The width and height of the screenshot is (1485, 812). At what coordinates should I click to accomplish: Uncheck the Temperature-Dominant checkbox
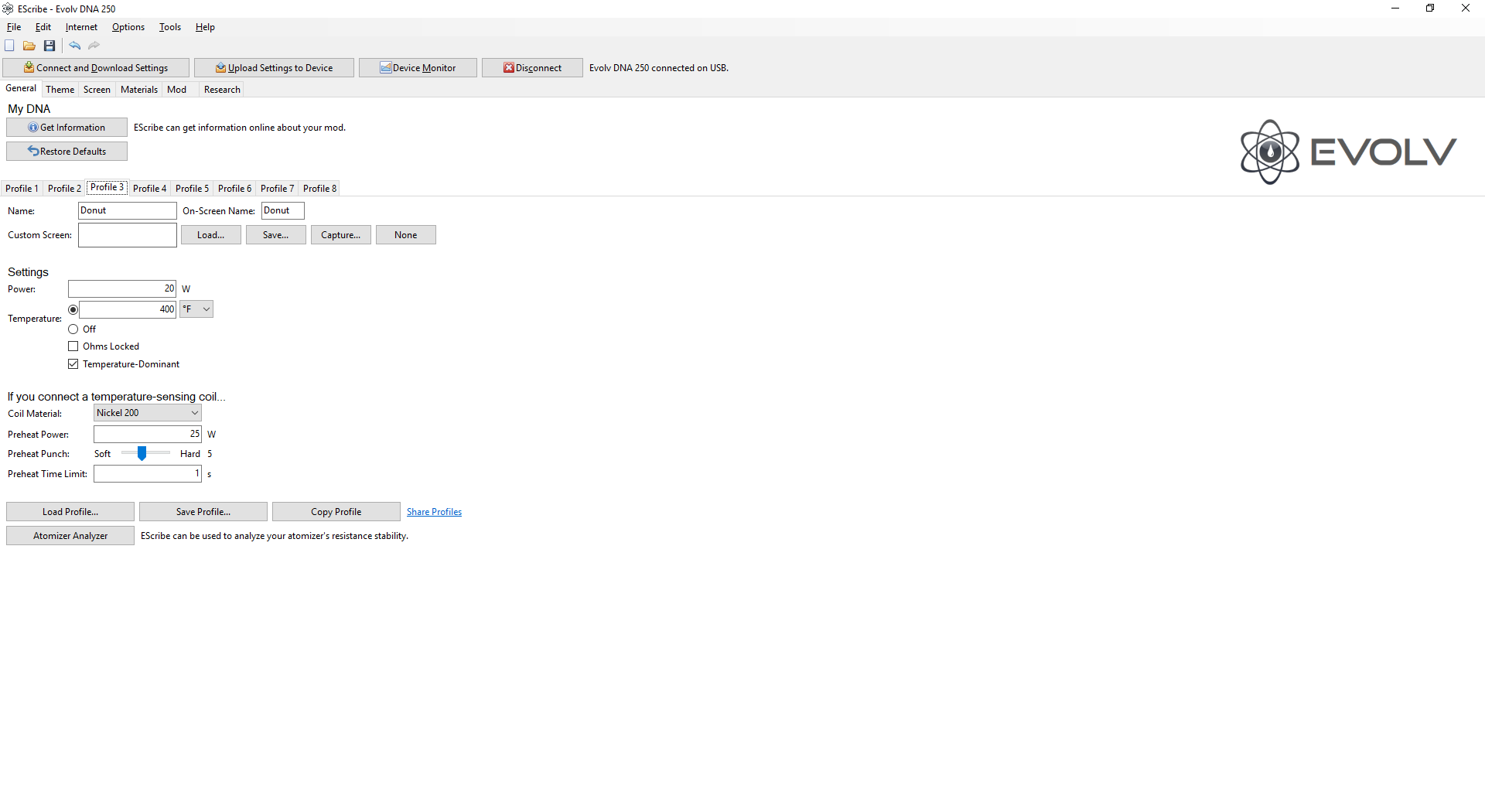(73, 364)
